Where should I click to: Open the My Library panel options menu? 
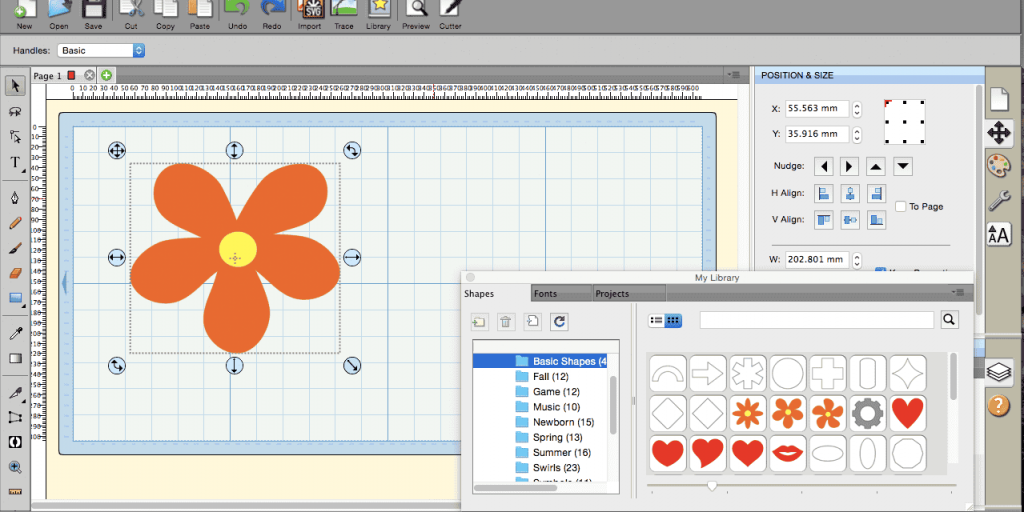(x=957, y=292)
